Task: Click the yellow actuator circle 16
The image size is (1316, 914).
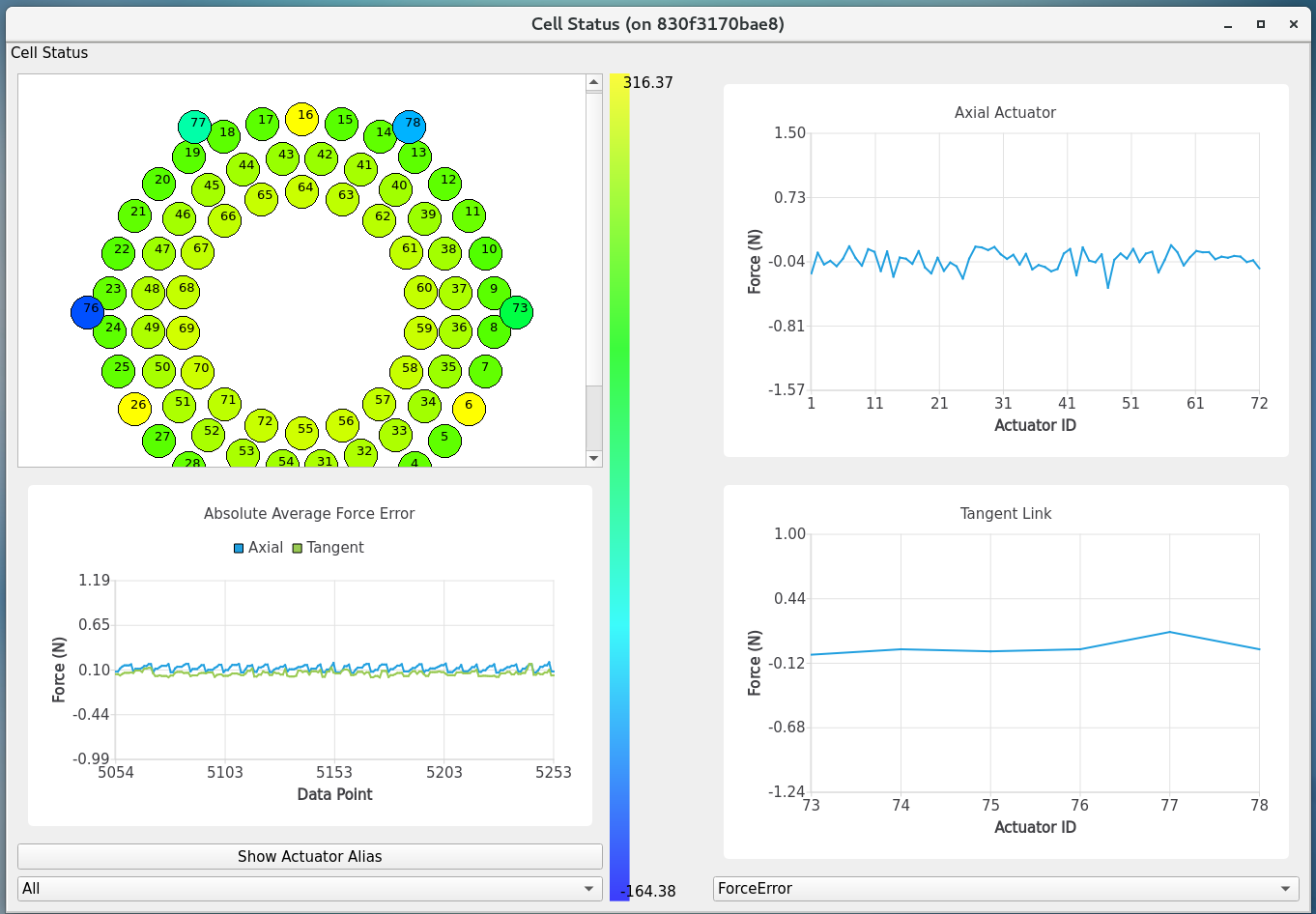Action: 302,119
